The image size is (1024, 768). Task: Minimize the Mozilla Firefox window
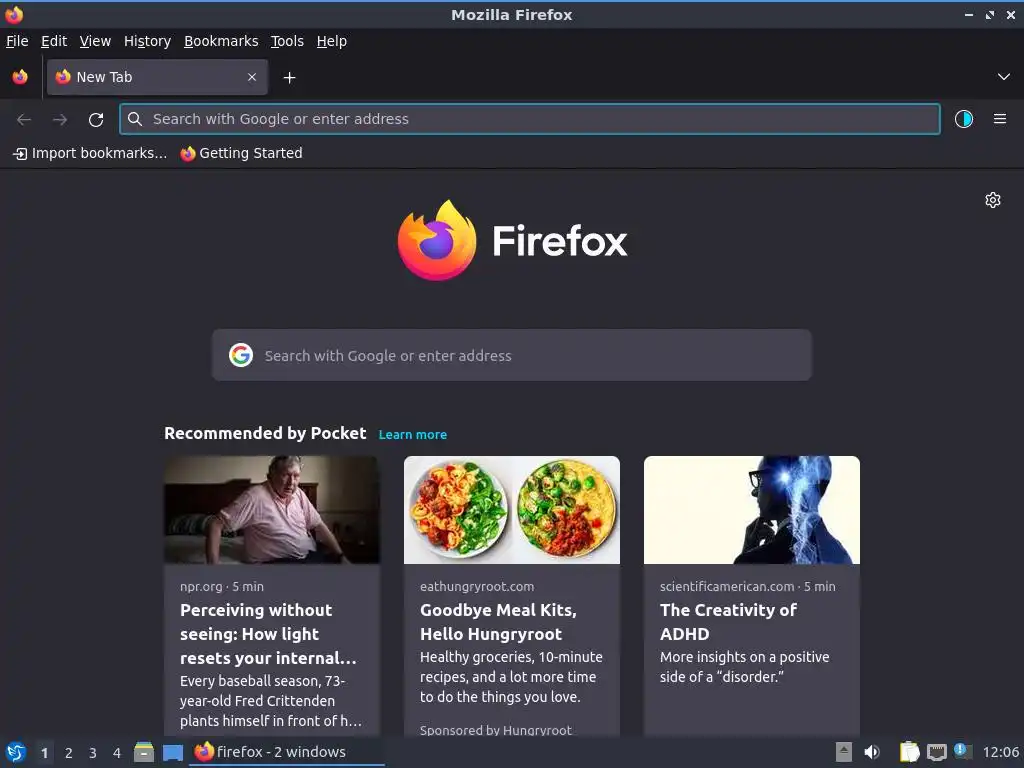point(968,14)
